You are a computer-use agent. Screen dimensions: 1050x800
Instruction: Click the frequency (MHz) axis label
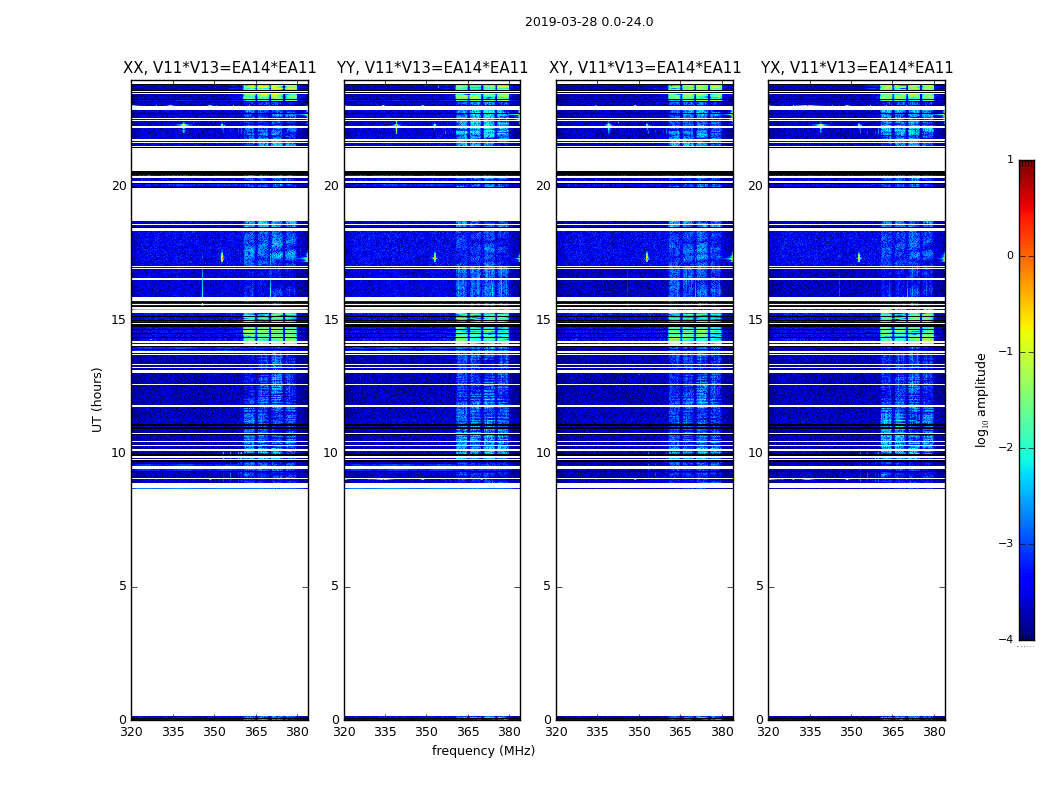483,750
